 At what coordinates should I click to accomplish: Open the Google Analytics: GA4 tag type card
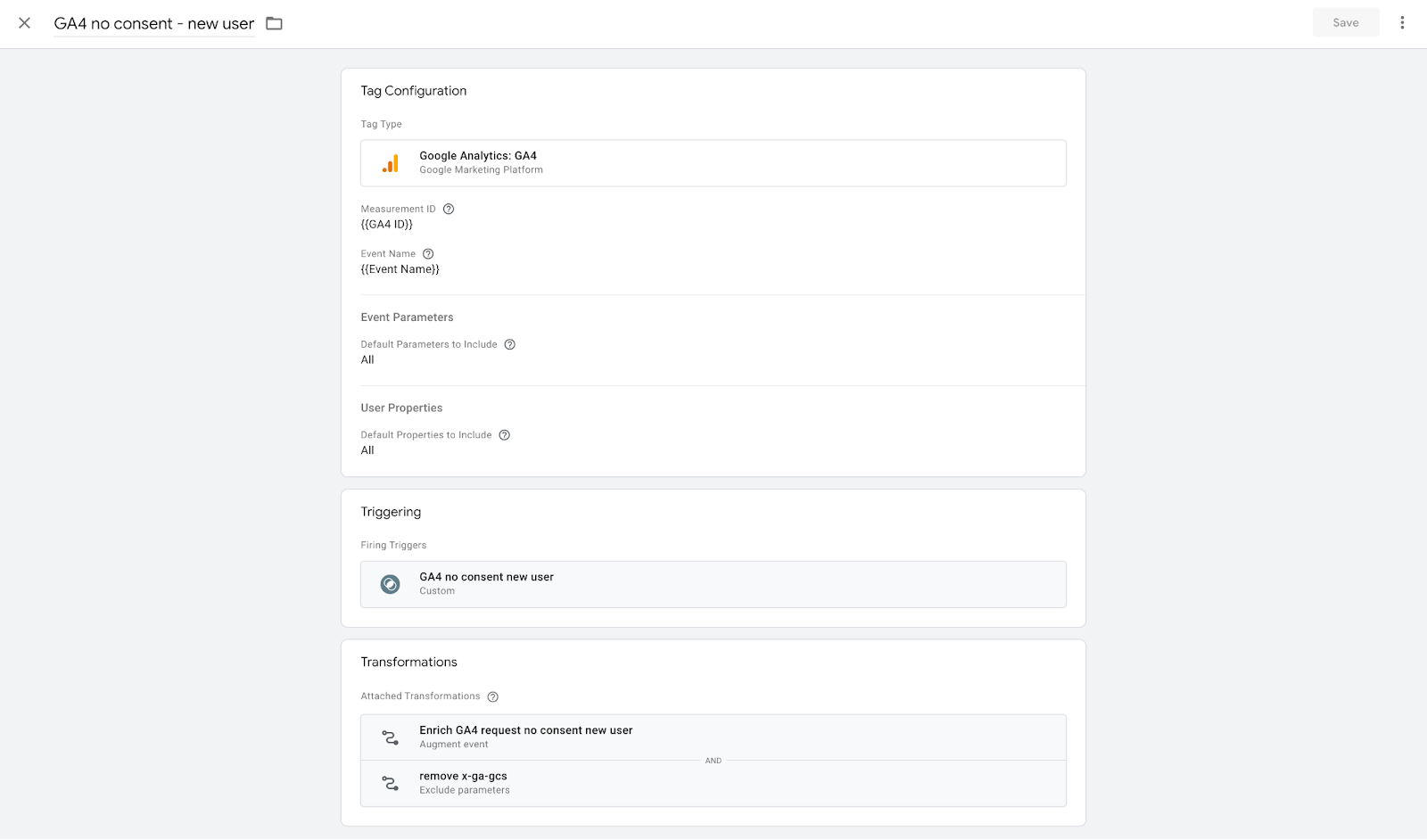tap(713, 163)
